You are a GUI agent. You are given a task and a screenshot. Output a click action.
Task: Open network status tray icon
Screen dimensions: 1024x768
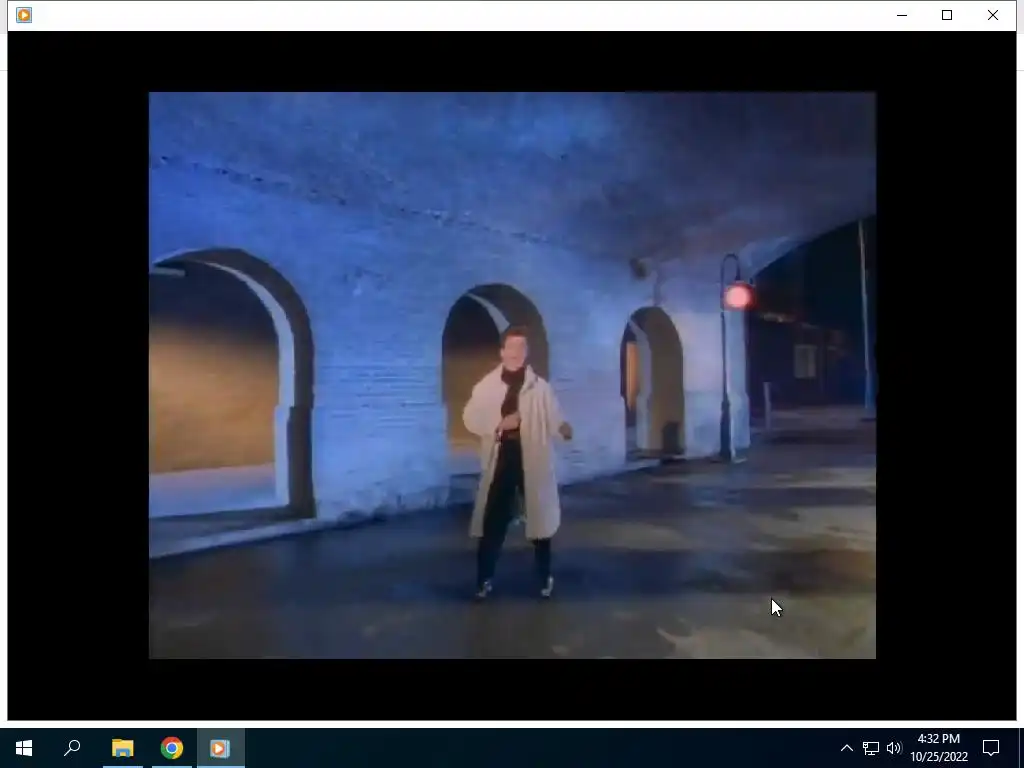[871, 748]
